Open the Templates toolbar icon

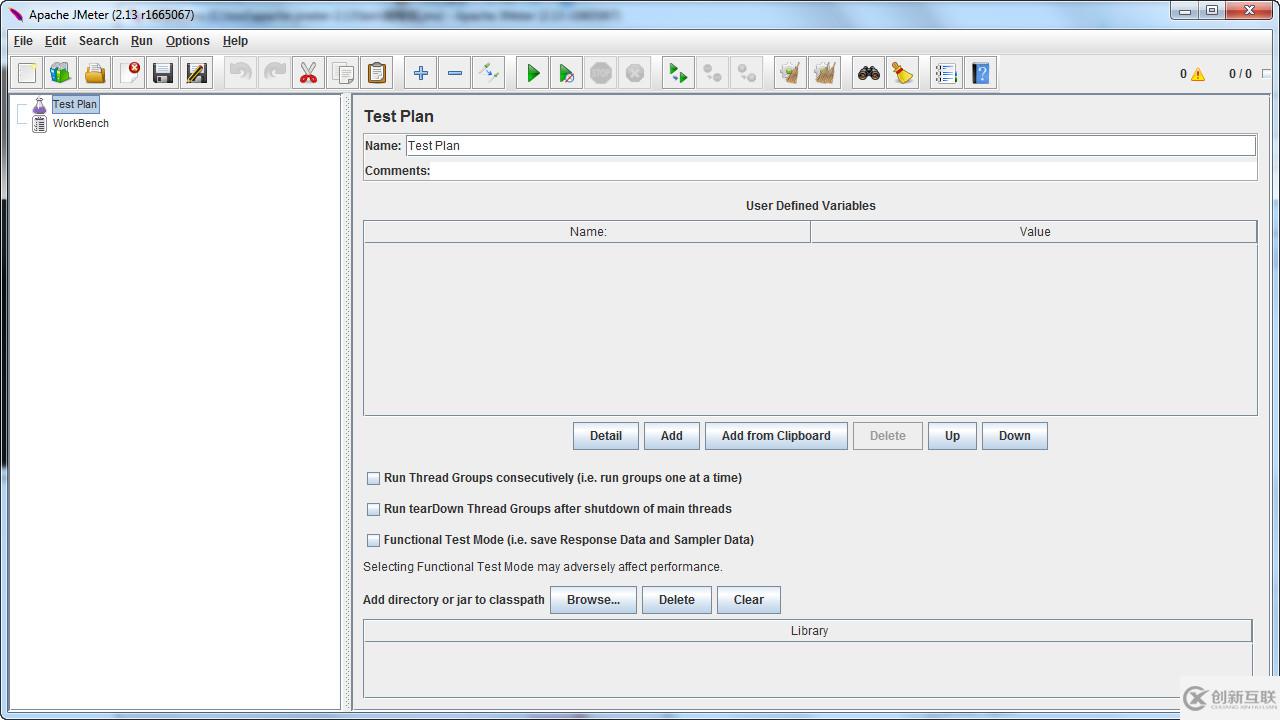pyautogui.click(x=61, y=73)
